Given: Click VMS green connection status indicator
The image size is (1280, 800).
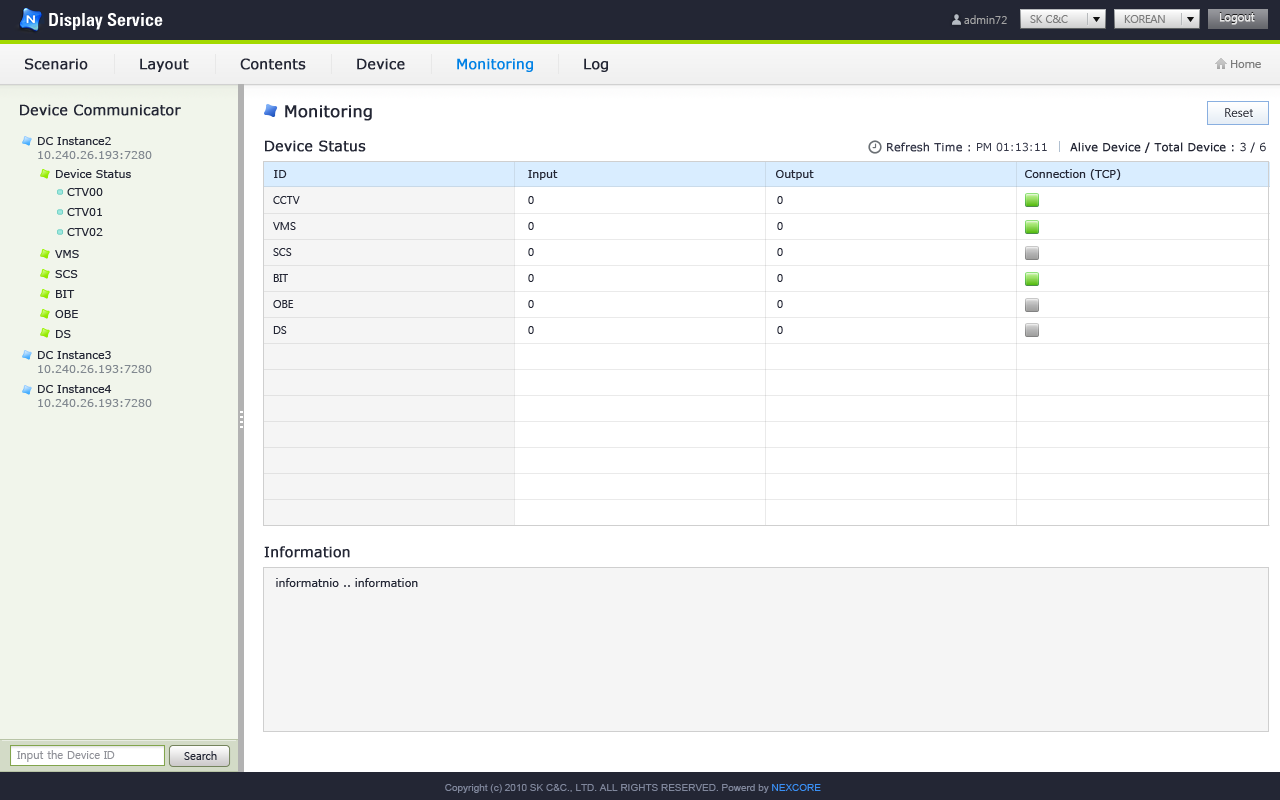Looking at the screenshot, I should 1032,226.
